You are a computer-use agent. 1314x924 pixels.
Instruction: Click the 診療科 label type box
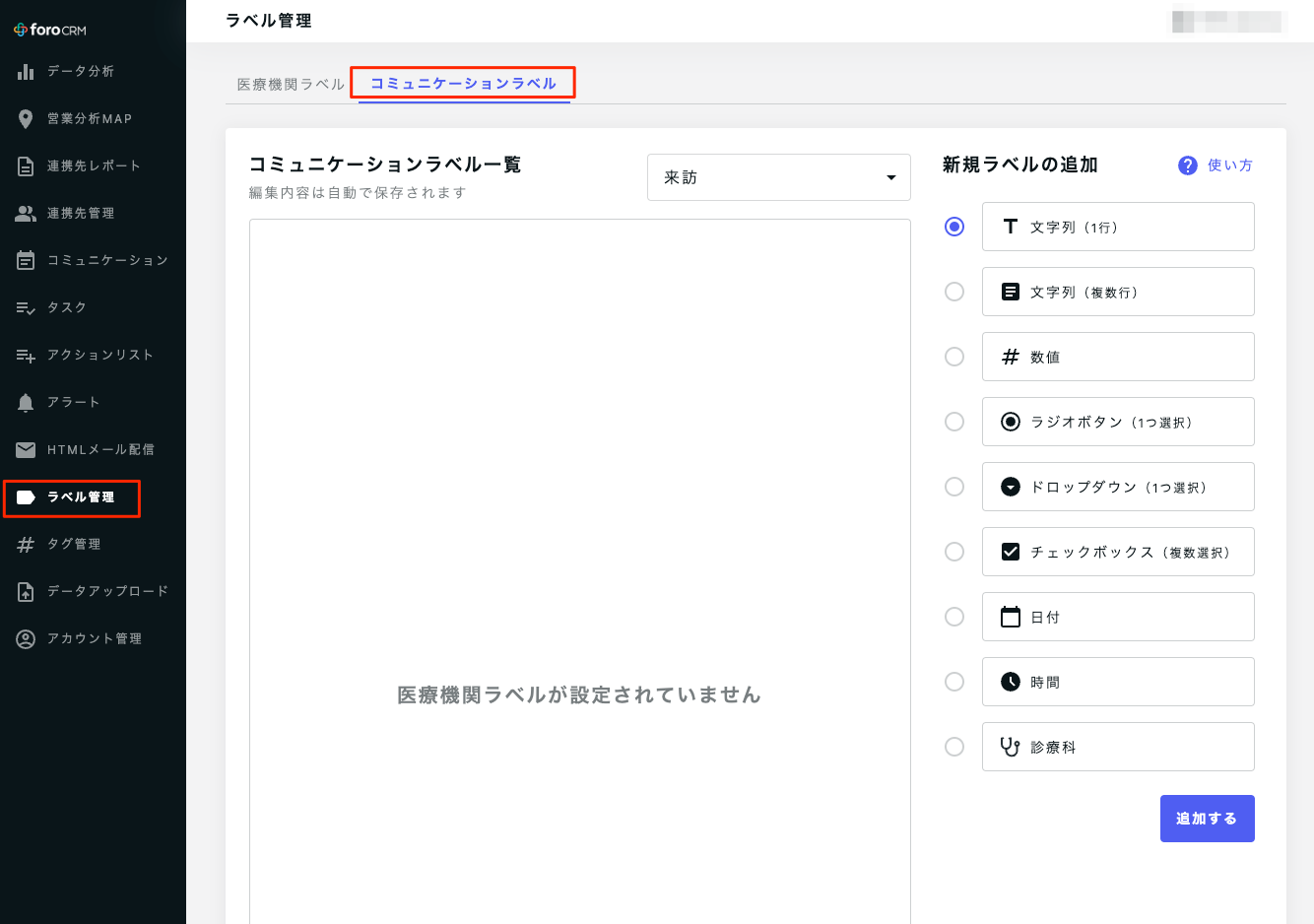1118,747
